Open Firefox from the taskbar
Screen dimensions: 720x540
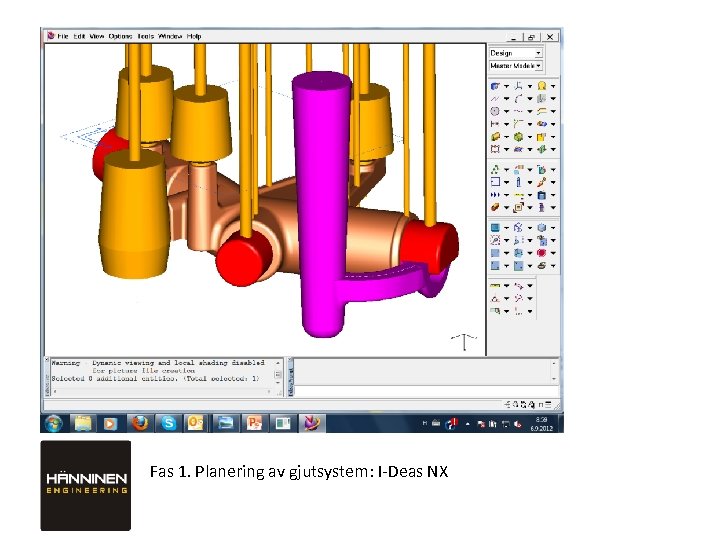[140, 423]
